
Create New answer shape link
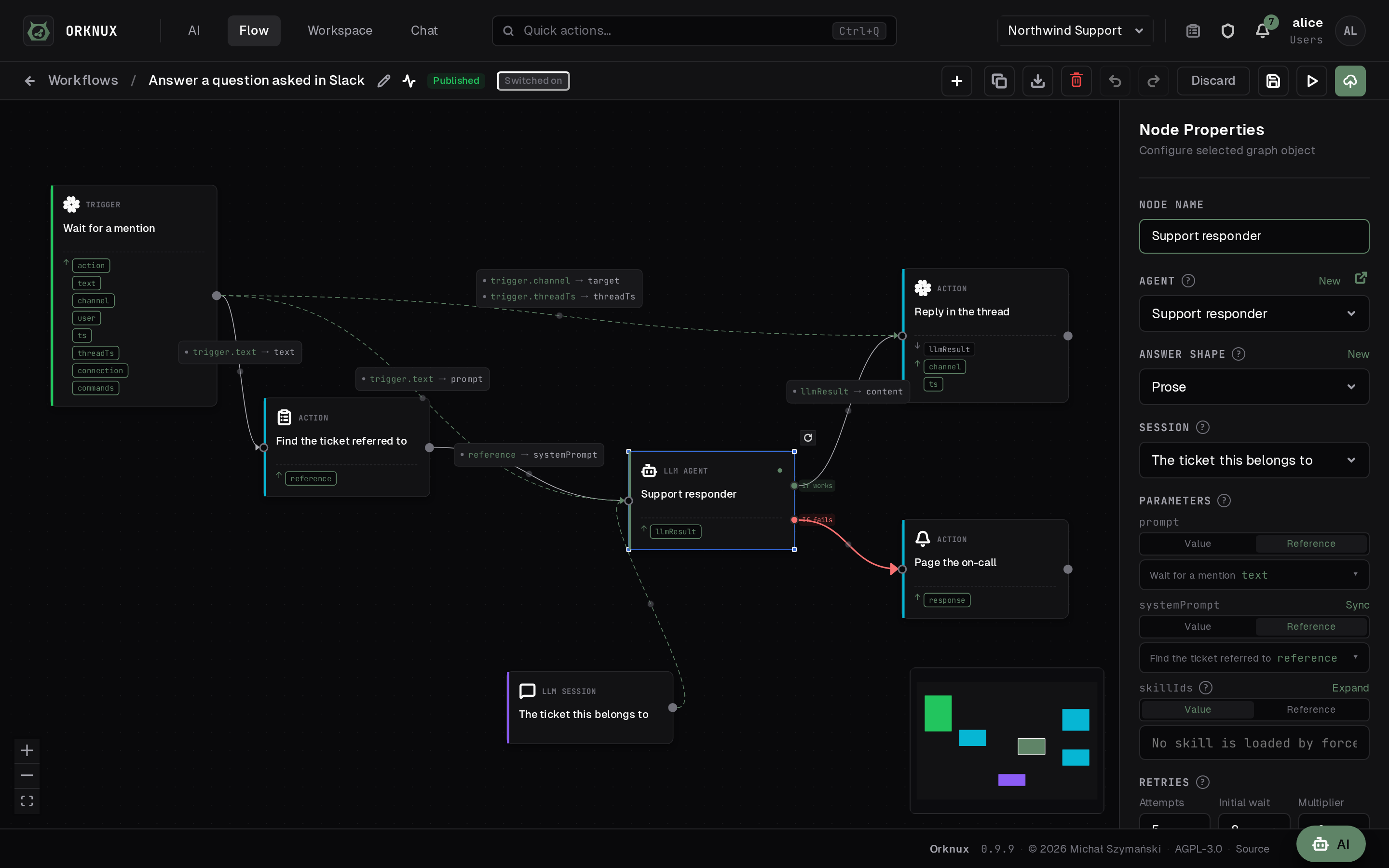click(x=1358, y=354)
